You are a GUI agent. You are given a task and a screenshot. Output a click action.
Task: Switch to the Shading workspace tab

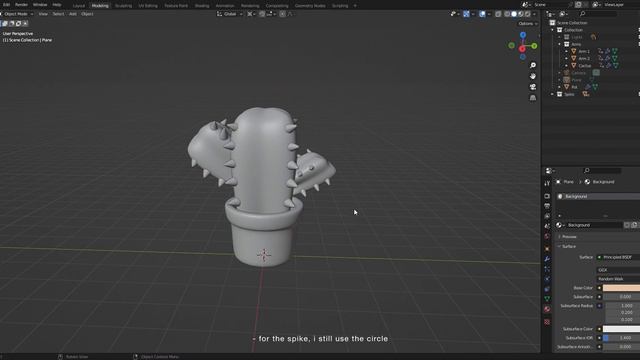tap(202, 6)
